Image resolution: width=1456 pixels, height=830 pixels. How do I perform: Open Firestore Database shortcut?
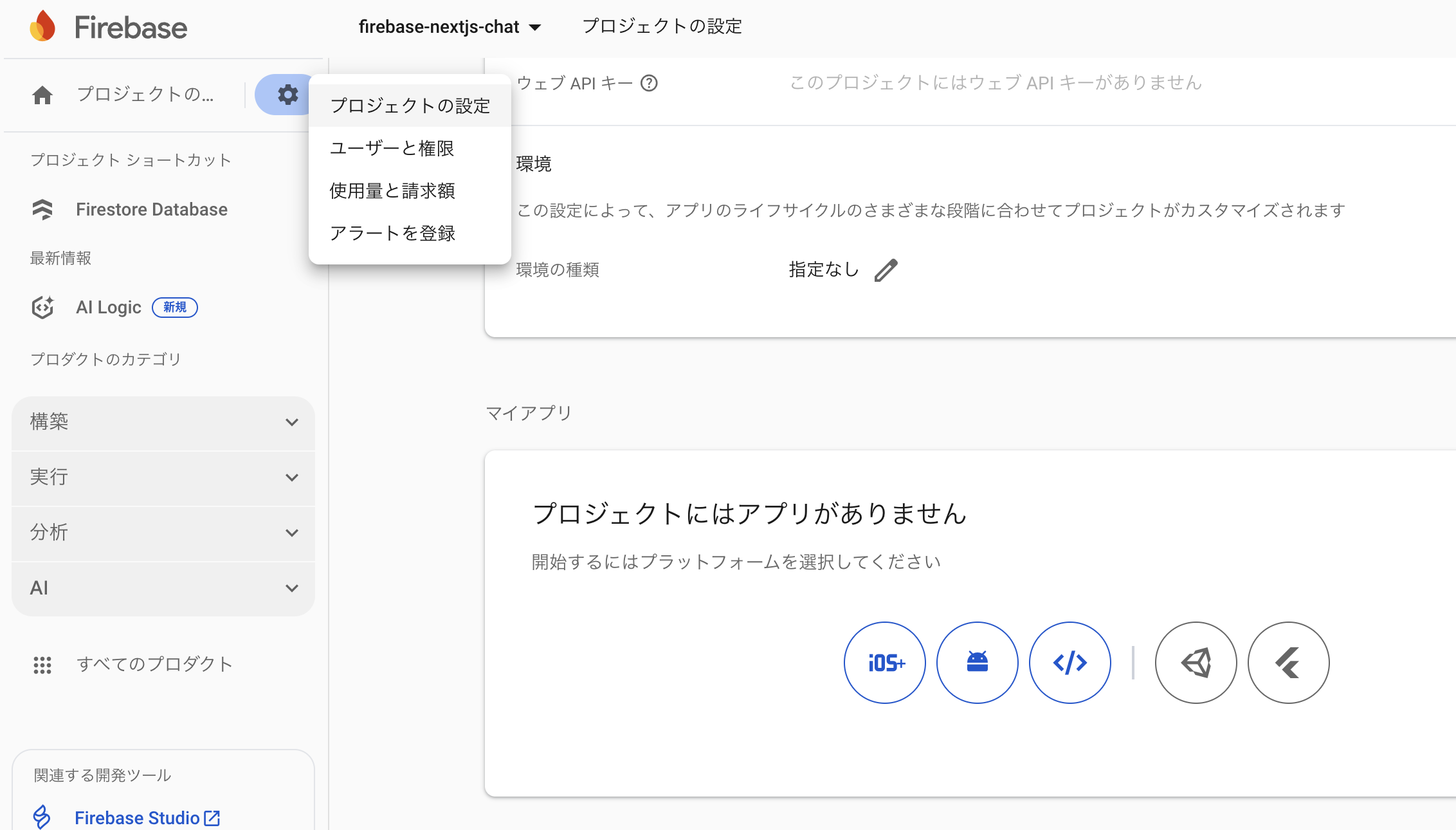(152, 210)
